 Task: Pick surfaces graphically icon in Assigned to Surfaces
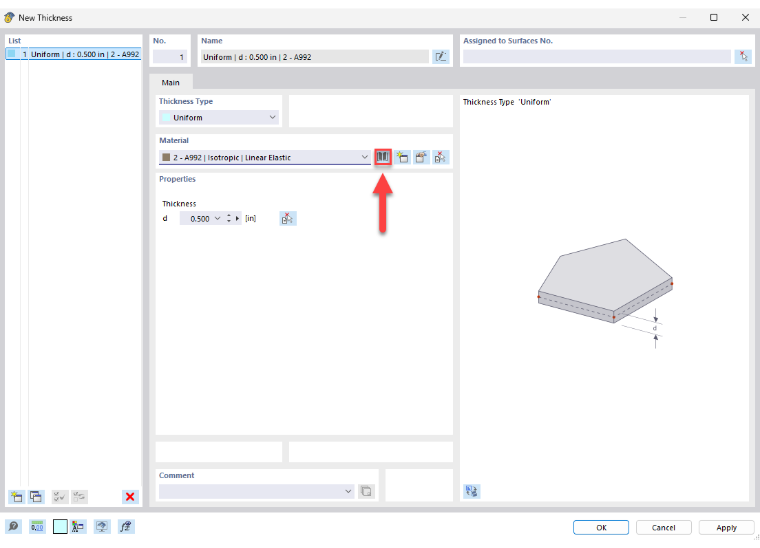[x=743, y=57]
